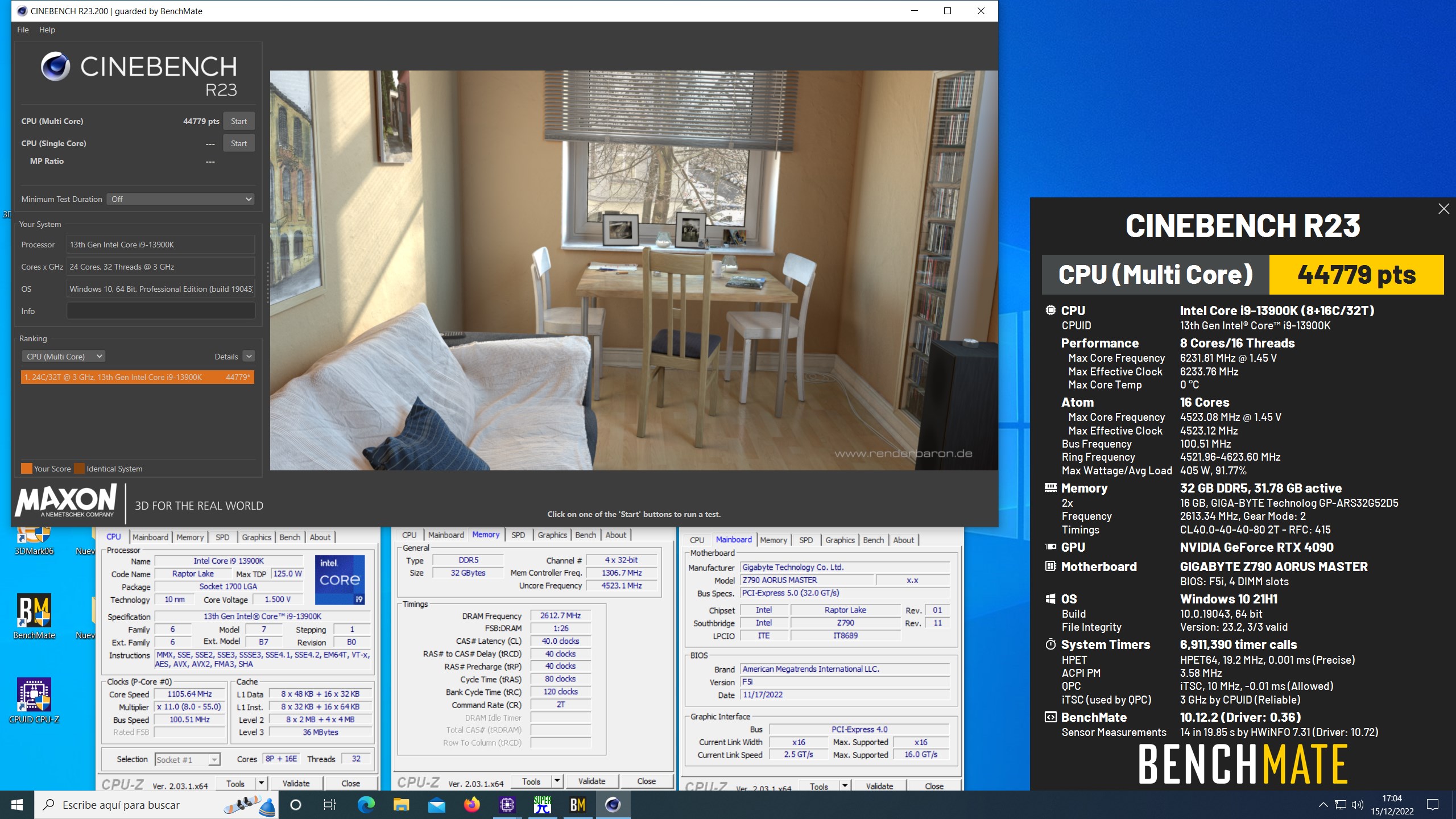Click the BIOS Date value '11/17/2022'
This screenshot has width=1456, height=819.
(845, 694)
